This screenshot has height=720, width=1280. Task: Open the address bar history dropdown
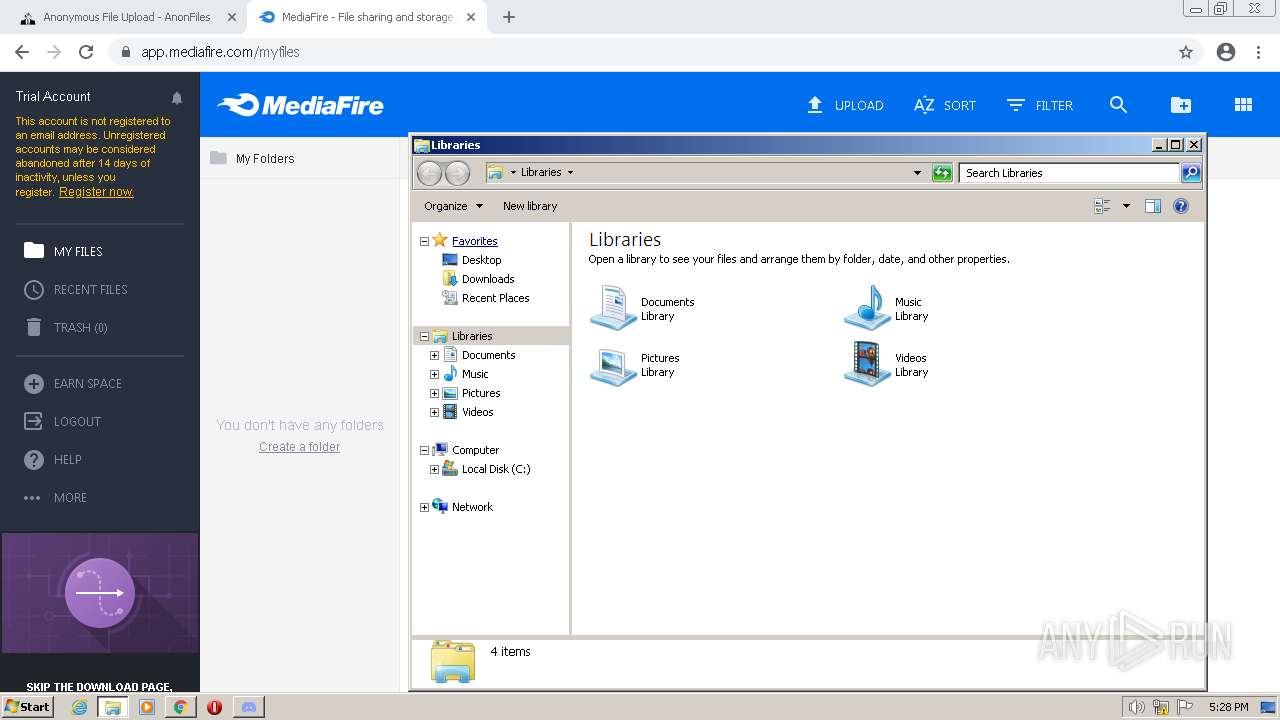(x=917, y=173)
